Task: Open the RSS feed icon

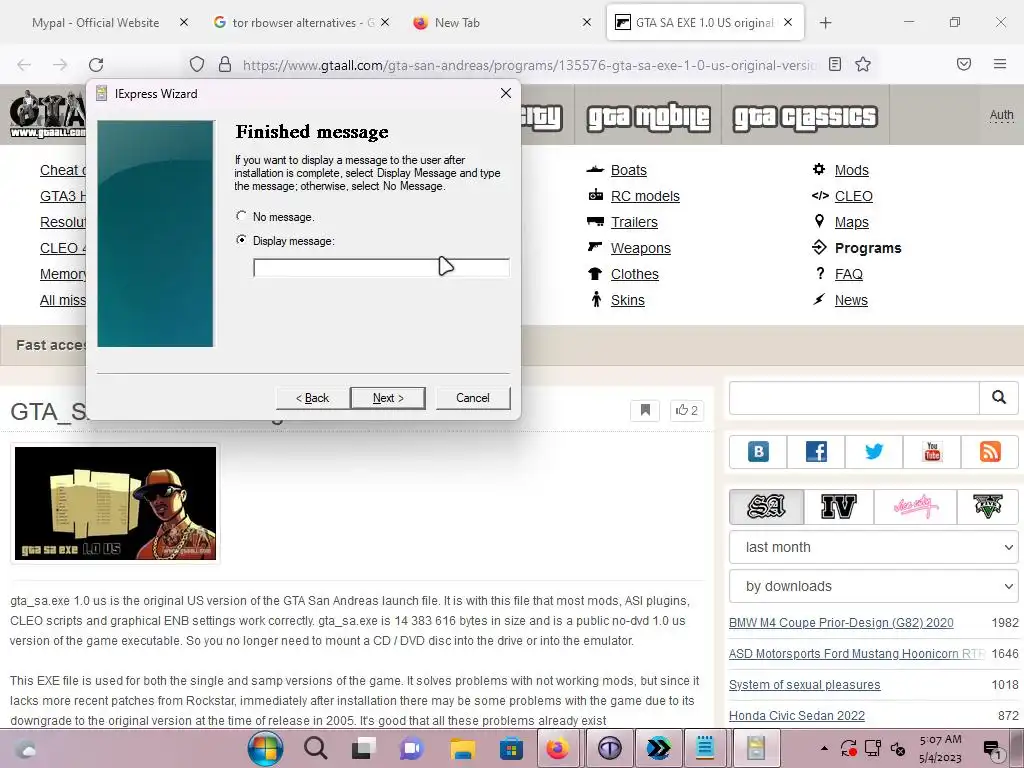Action: pos(989,451)
